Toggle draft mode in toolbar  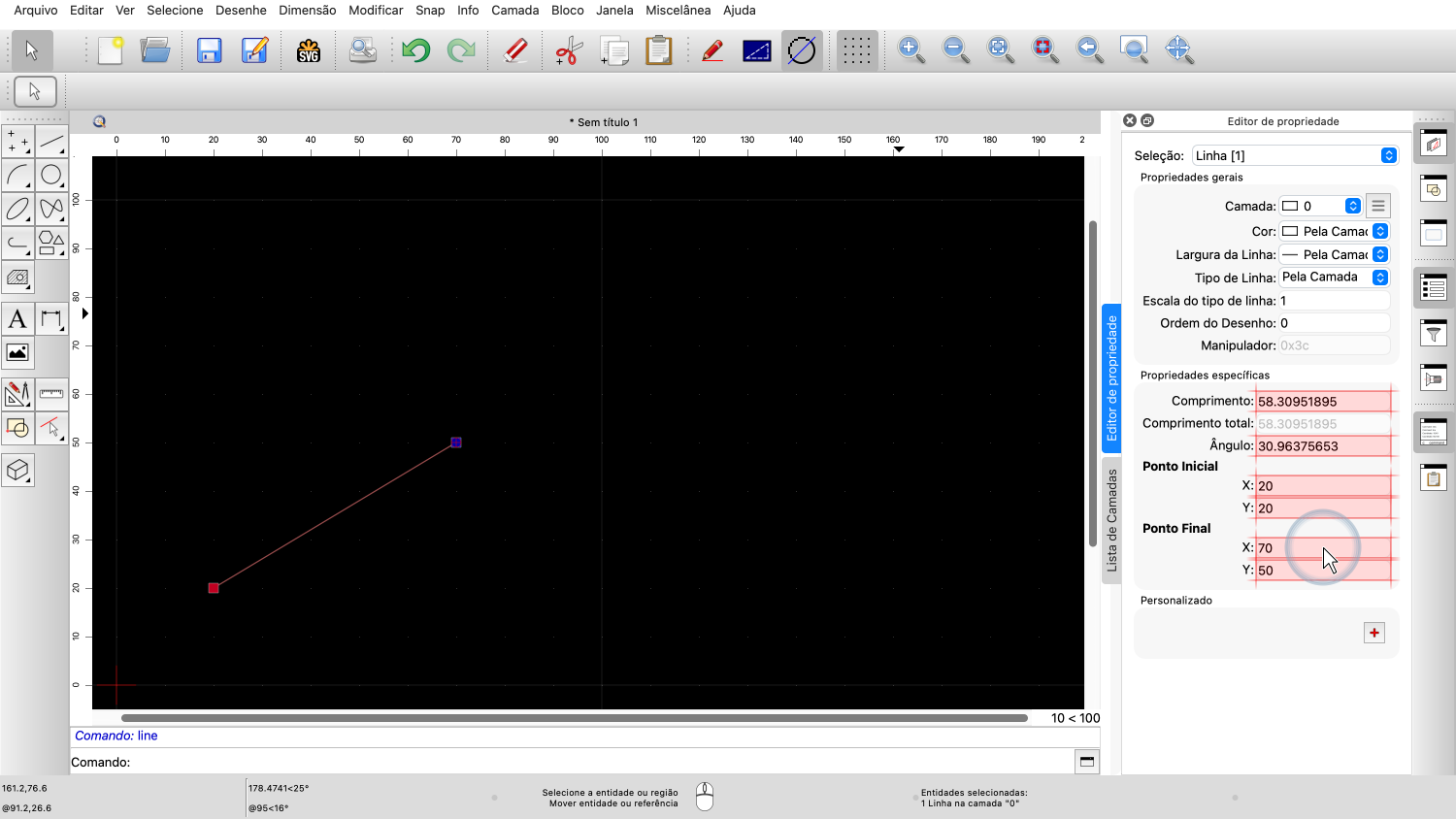(802, 50)
